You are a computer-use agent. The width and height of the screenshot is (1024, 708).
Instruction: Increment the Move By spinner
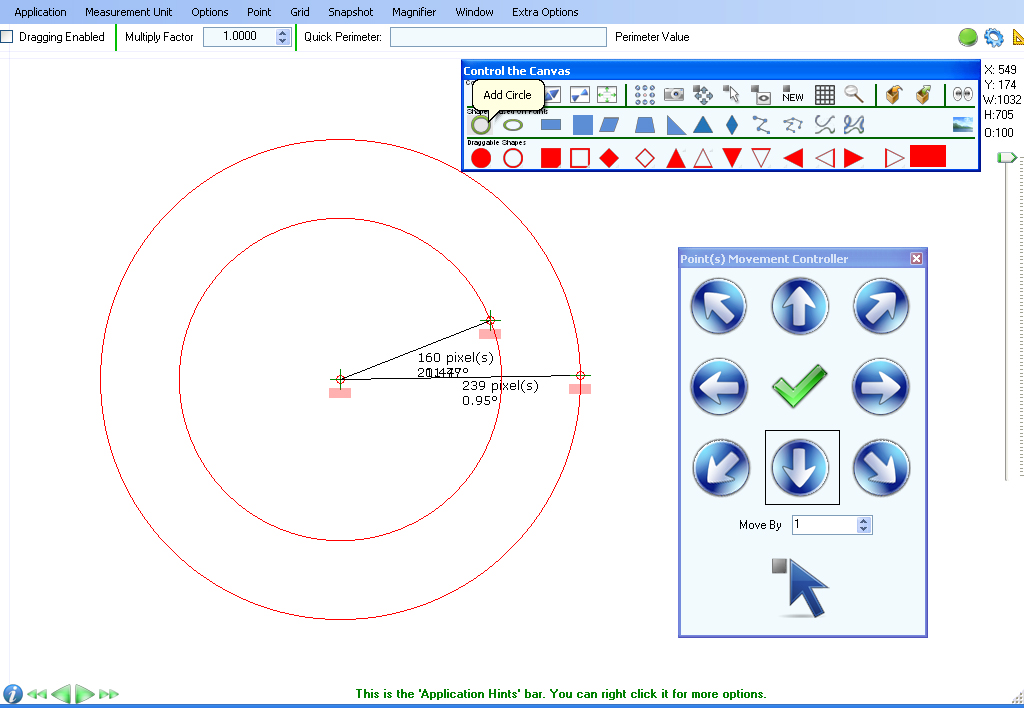tap(864, 521)
